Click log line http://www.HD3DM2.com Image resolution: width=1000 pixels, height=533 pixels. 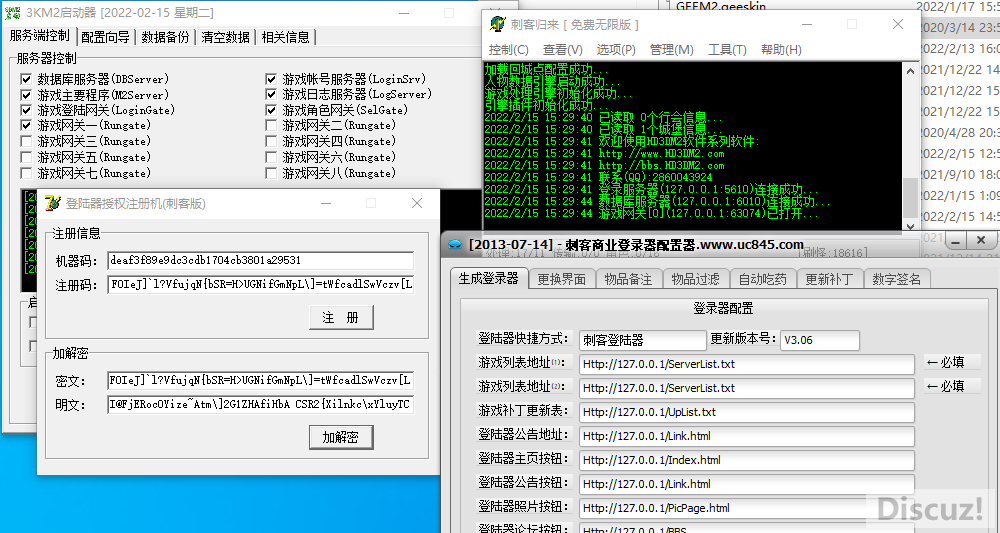[x=661, y=154]
